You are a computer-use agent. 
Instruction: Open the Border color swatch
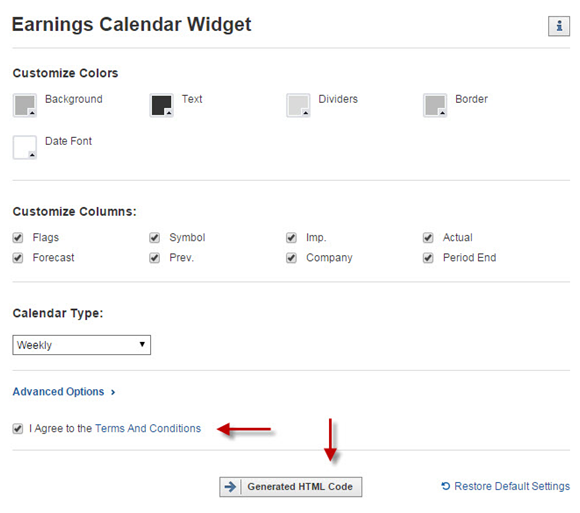pyautogui.click(x=435, y=105)
